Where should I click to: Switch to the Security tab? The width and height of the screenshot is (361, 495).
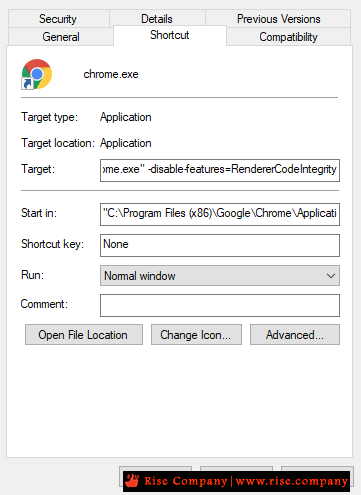[58, 19]
